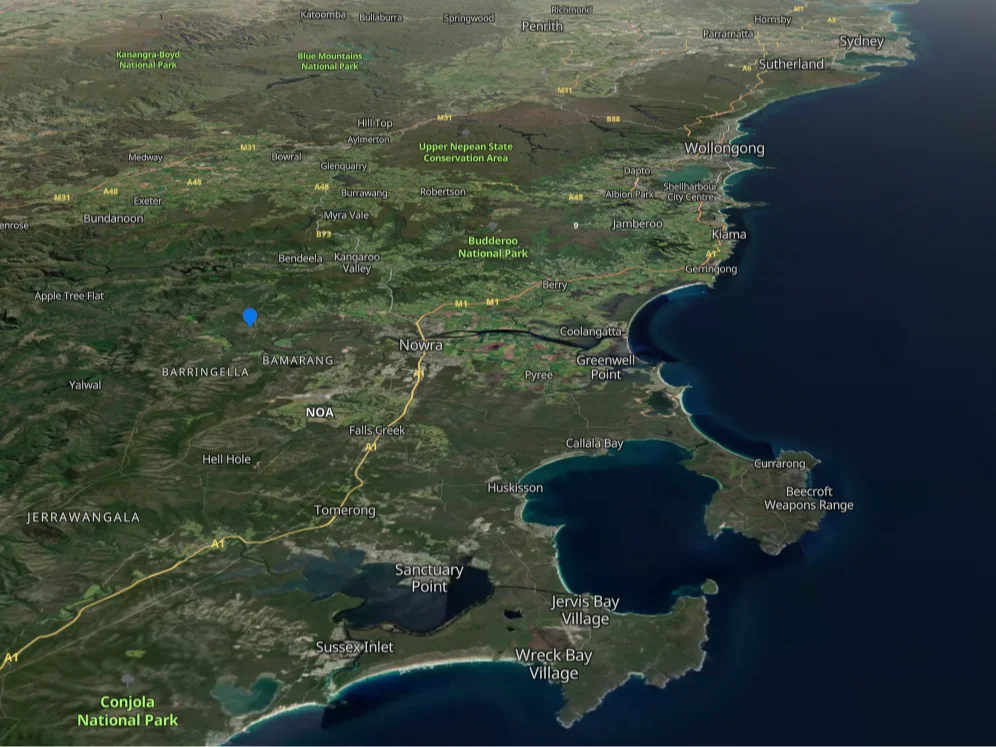This screenshot has width=996, height=747.
Task: Click the NOA airport label
Action: (x=320, y=412)
